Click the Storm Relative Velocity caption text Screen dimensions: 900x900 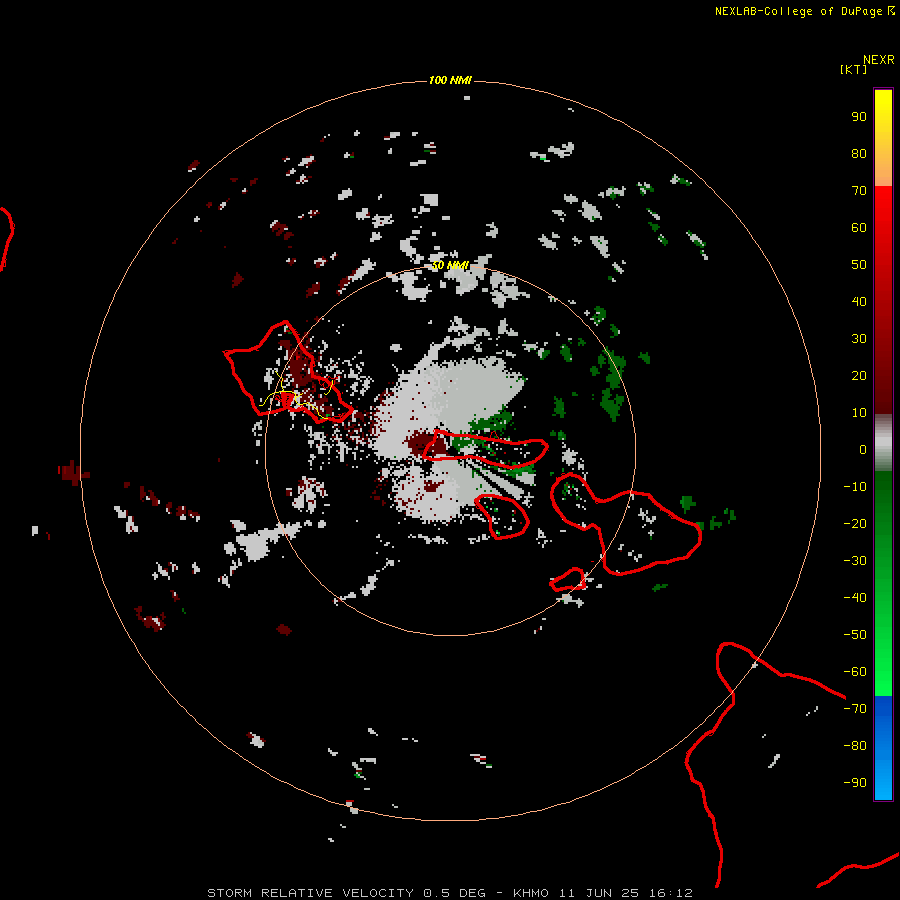point(449,893)
